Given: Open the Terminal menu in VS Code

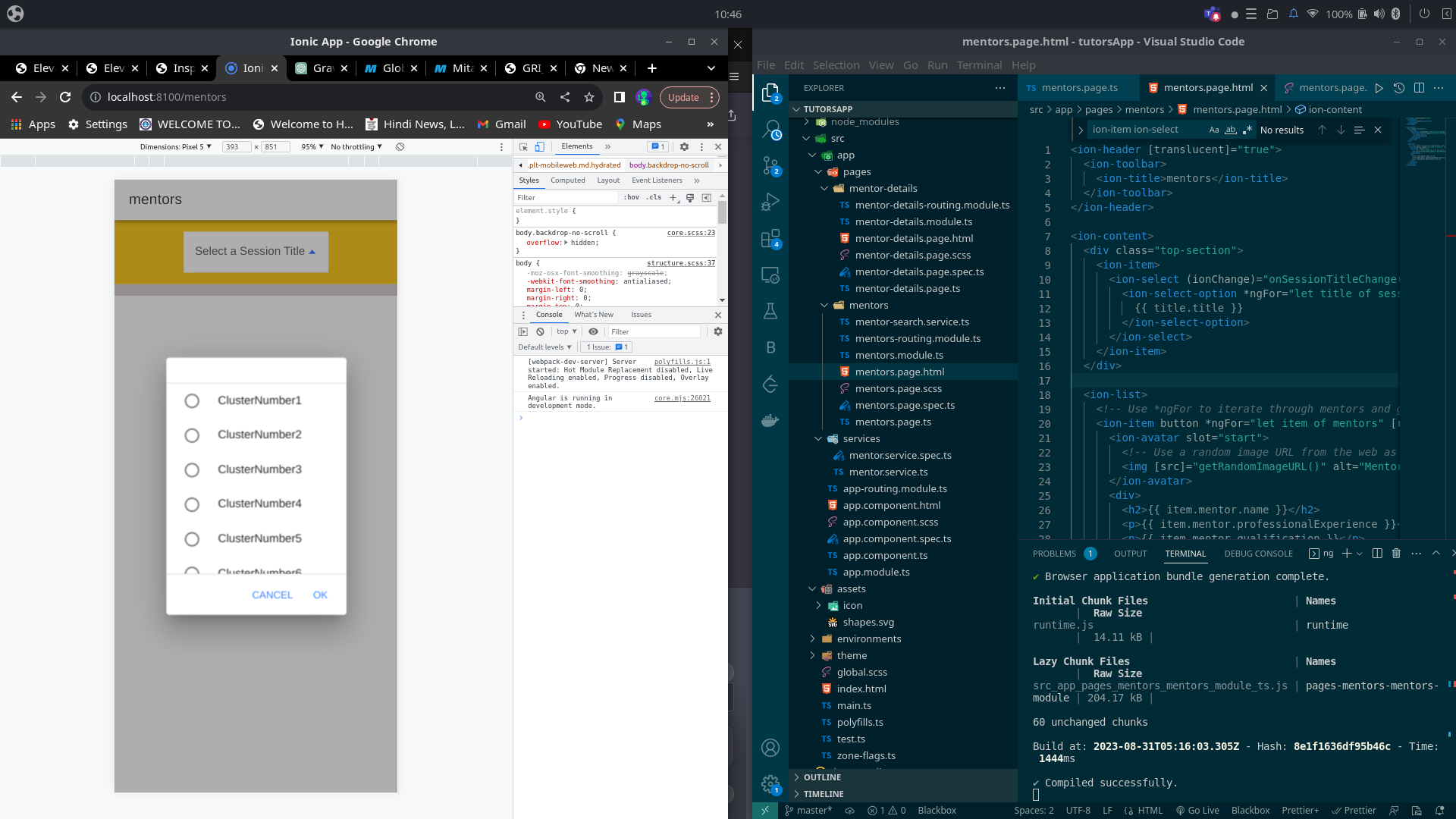Looking at the screenshot, I should point(978,65).
